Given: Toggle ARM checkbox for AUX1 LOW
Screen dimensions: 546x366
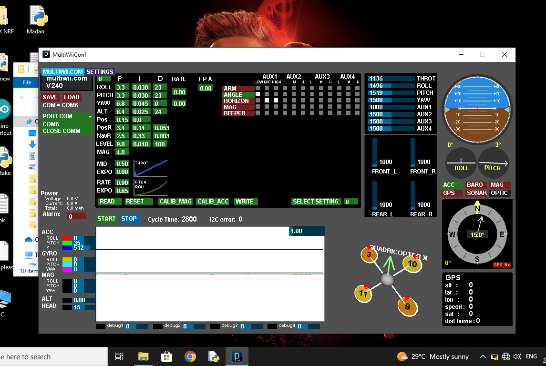Looking at the screenshot, I should [x=258, y=88].
